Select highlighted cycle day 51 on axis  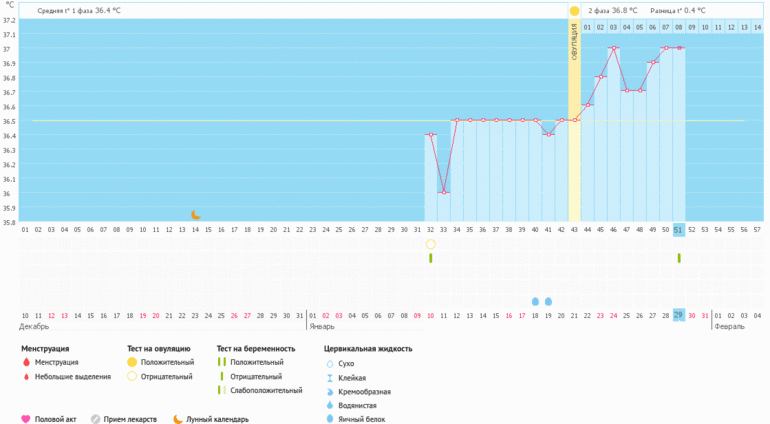(x=679, y=229)
